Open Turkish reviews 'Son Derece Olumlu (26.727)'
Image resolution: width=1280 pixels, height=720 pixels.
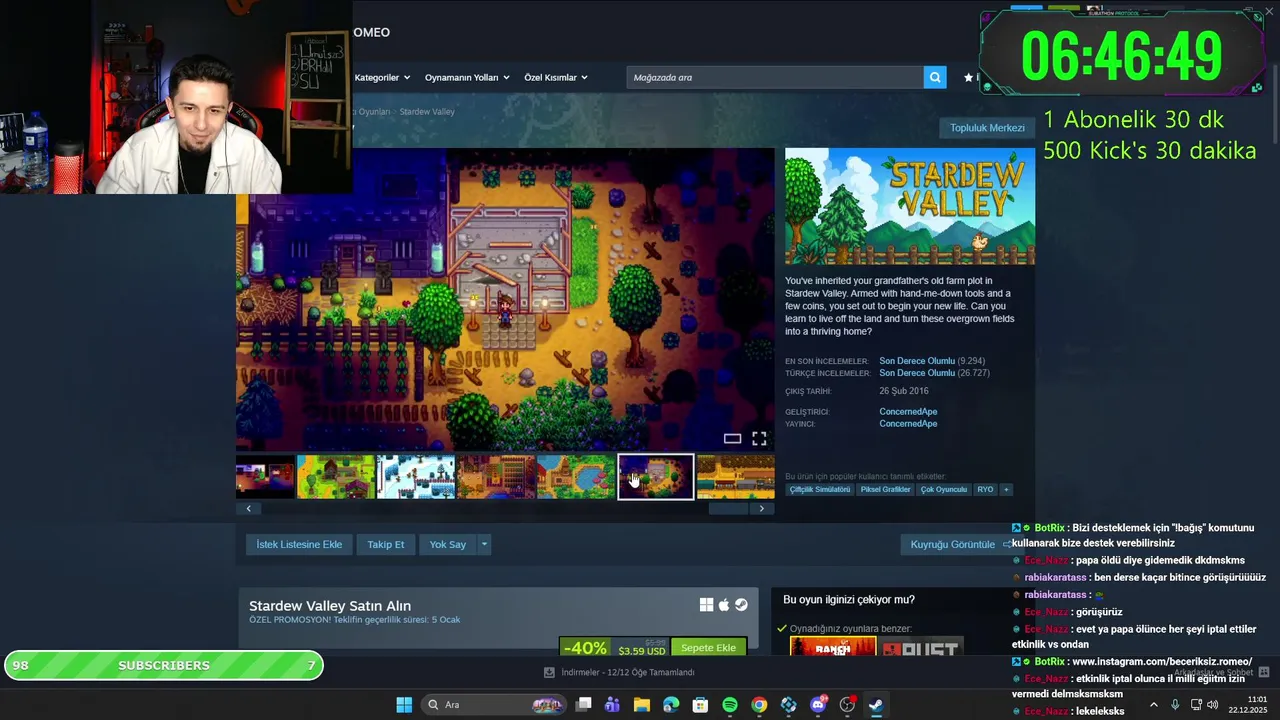[934, 373]
